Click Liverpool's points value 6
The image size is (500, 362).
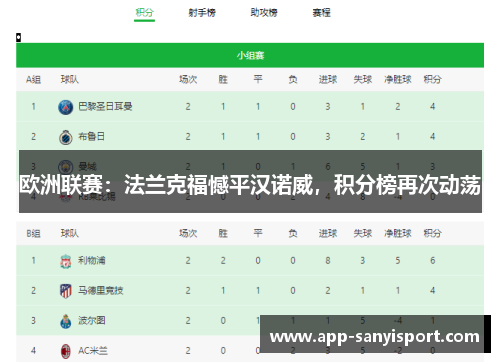point(432,260)
